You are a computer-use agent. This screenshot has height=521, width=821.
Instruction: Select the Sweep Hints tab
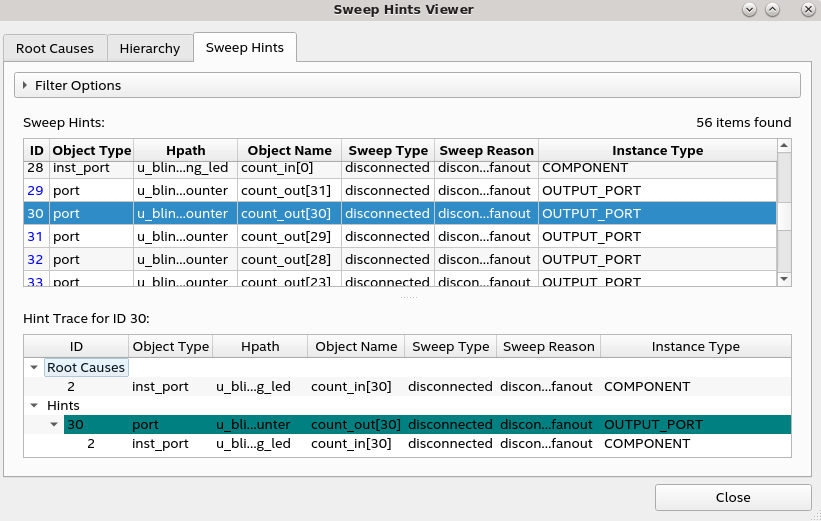pos(244,47)
